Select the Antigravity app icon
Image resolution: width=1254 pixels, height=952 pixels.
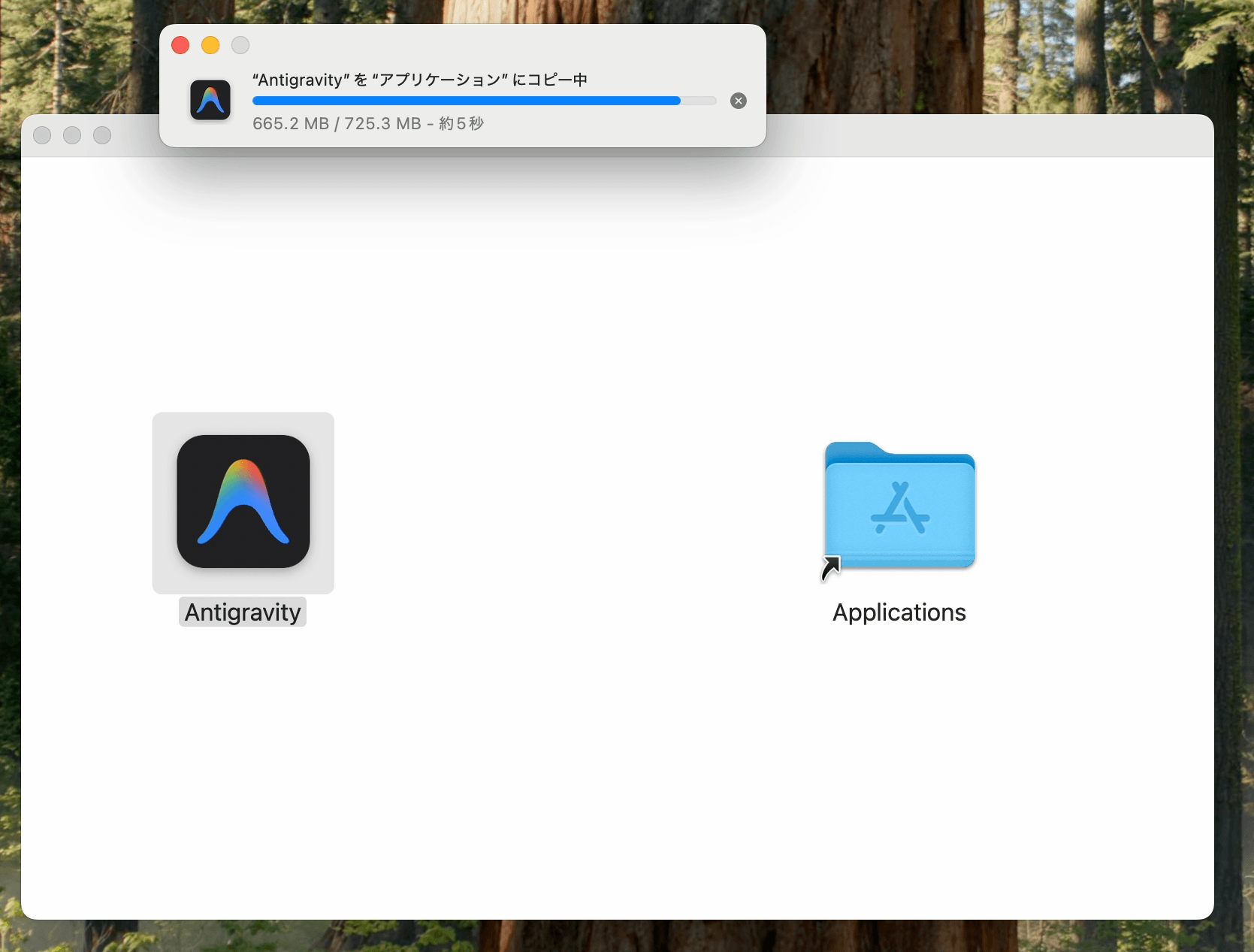(x=243, y=502)
